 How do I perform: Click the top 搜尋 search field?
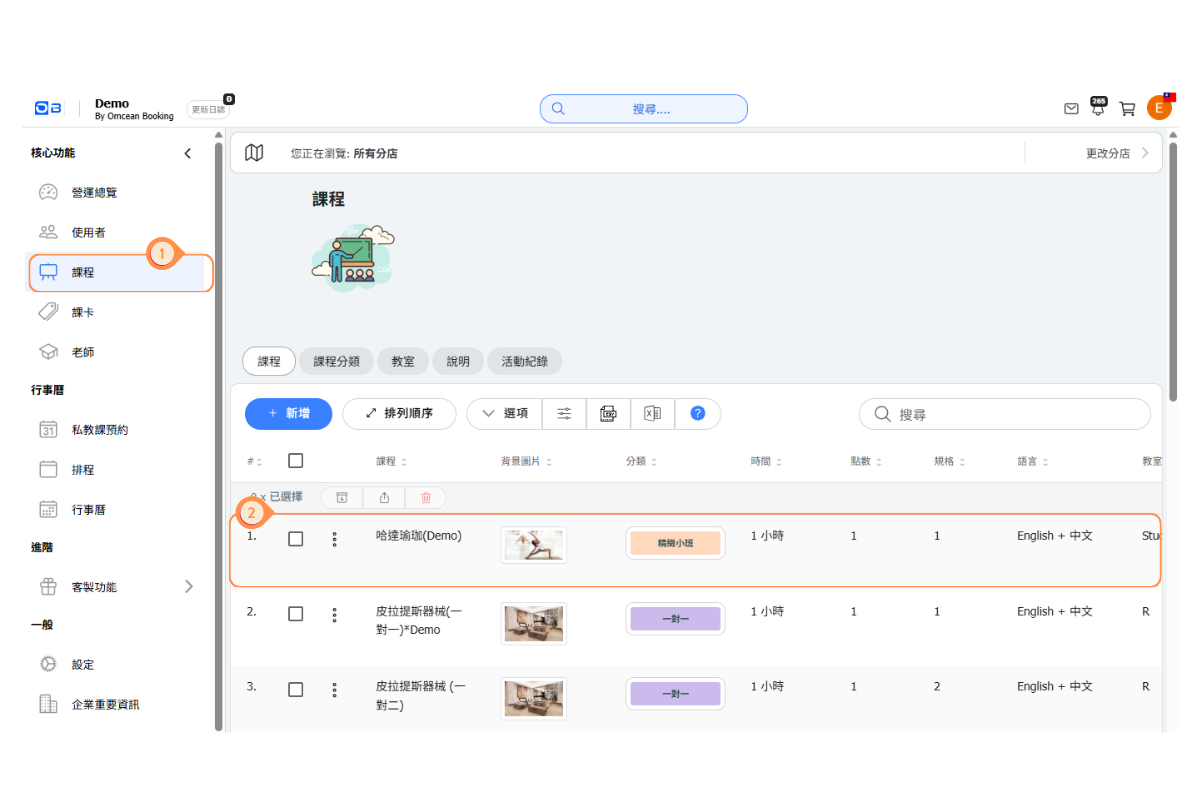pyautogui.click(x=644, y=109)
